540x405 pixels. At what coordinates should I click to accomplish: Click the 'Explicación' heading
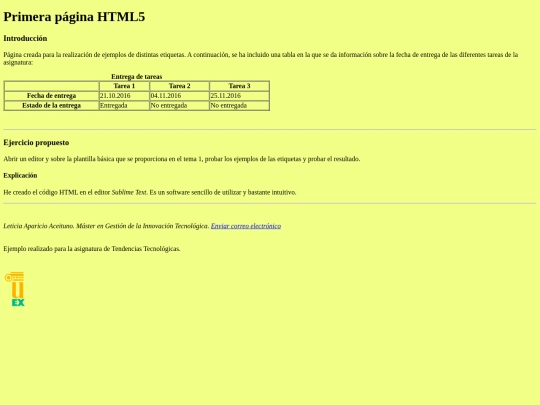(x=20, y=175)
